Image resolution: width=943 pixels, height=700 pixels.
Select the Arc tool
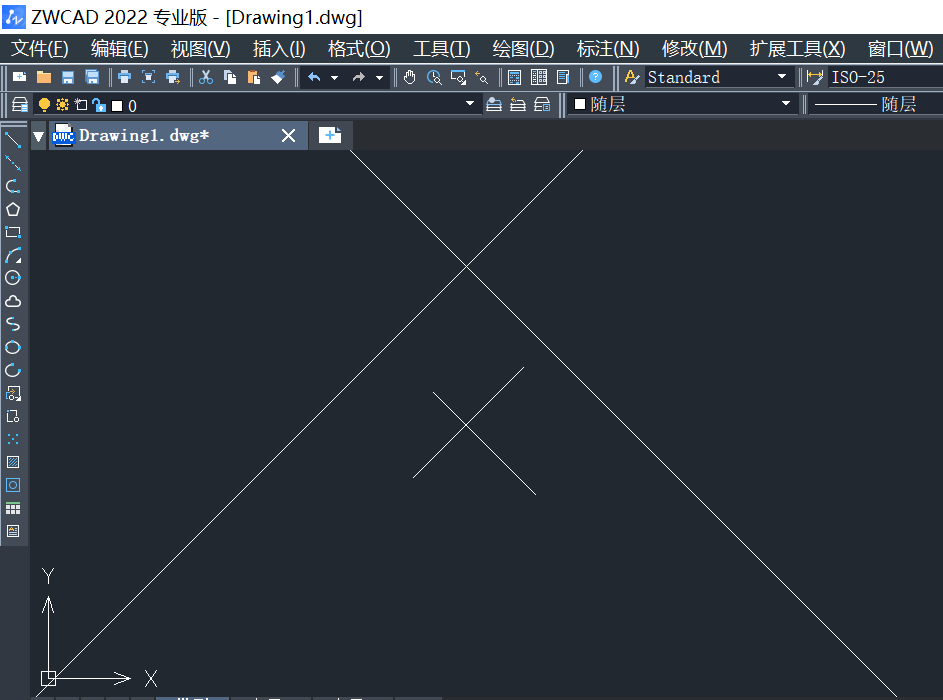(x=13, y=255)
